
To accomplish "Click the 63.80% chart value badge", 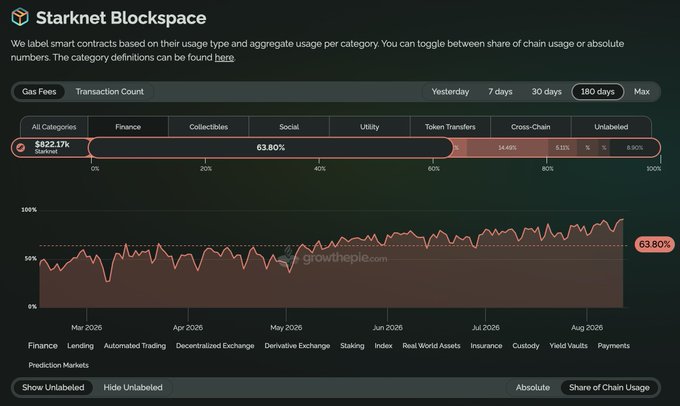I will point(654,244).
